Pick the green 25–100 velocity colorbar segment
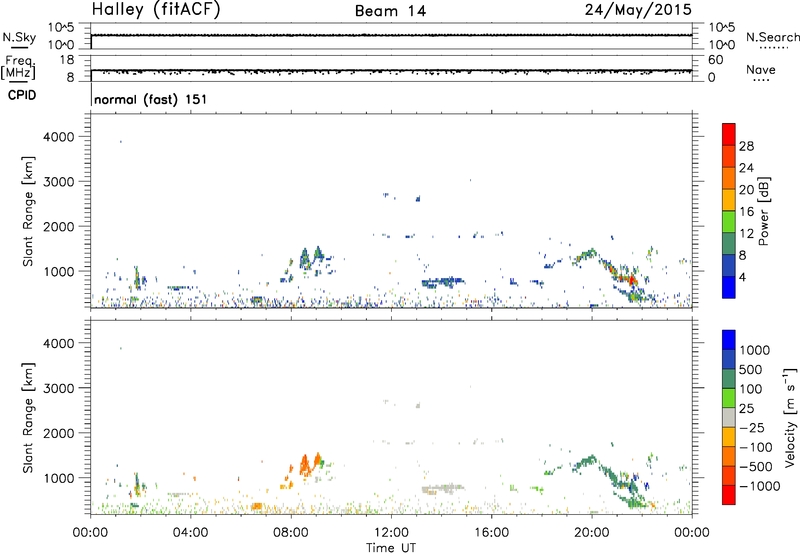Viewport: 800px width, 554px height. pyautogui.click(x=729, y=398)
